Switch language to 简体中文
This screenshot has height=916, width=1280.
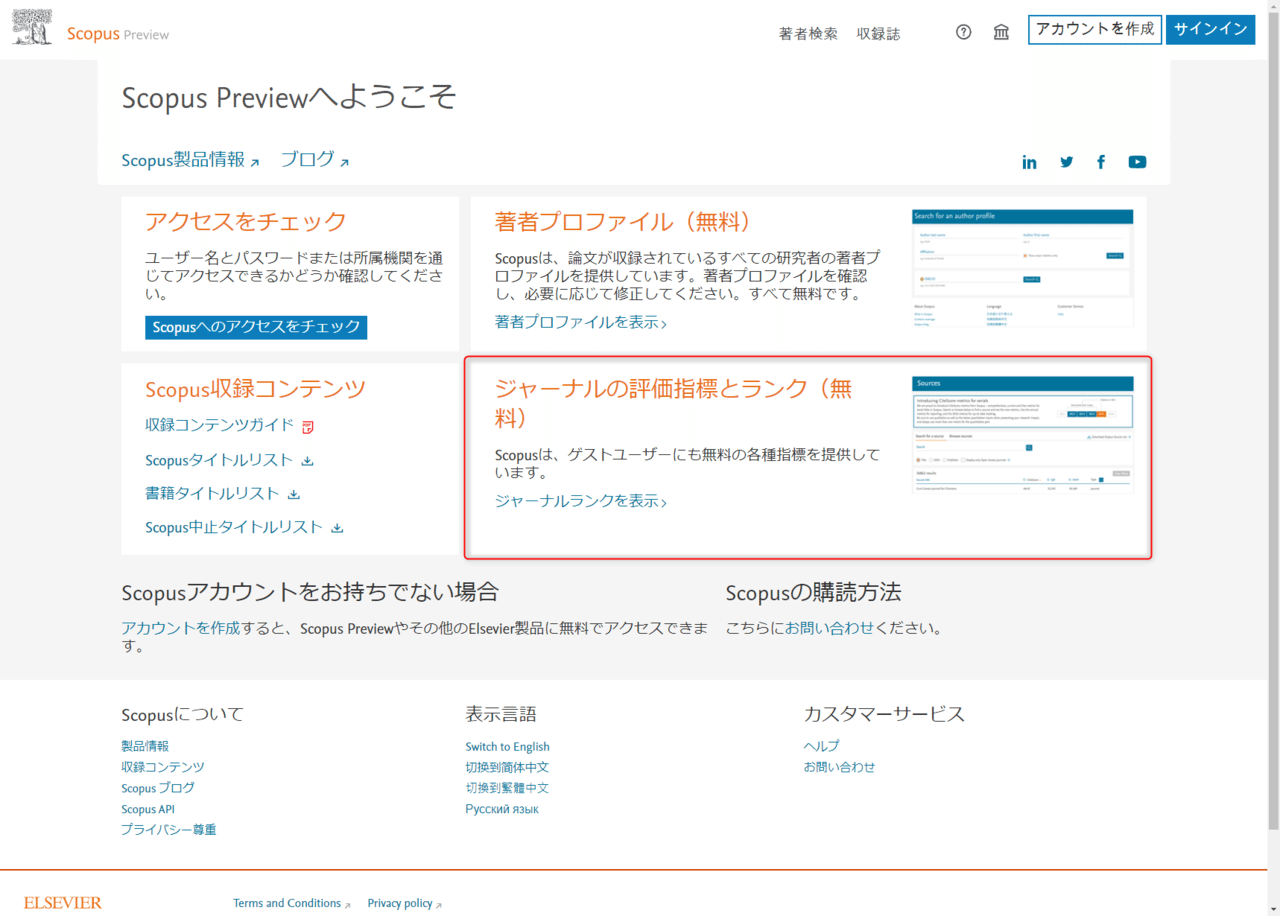point(507,767)
